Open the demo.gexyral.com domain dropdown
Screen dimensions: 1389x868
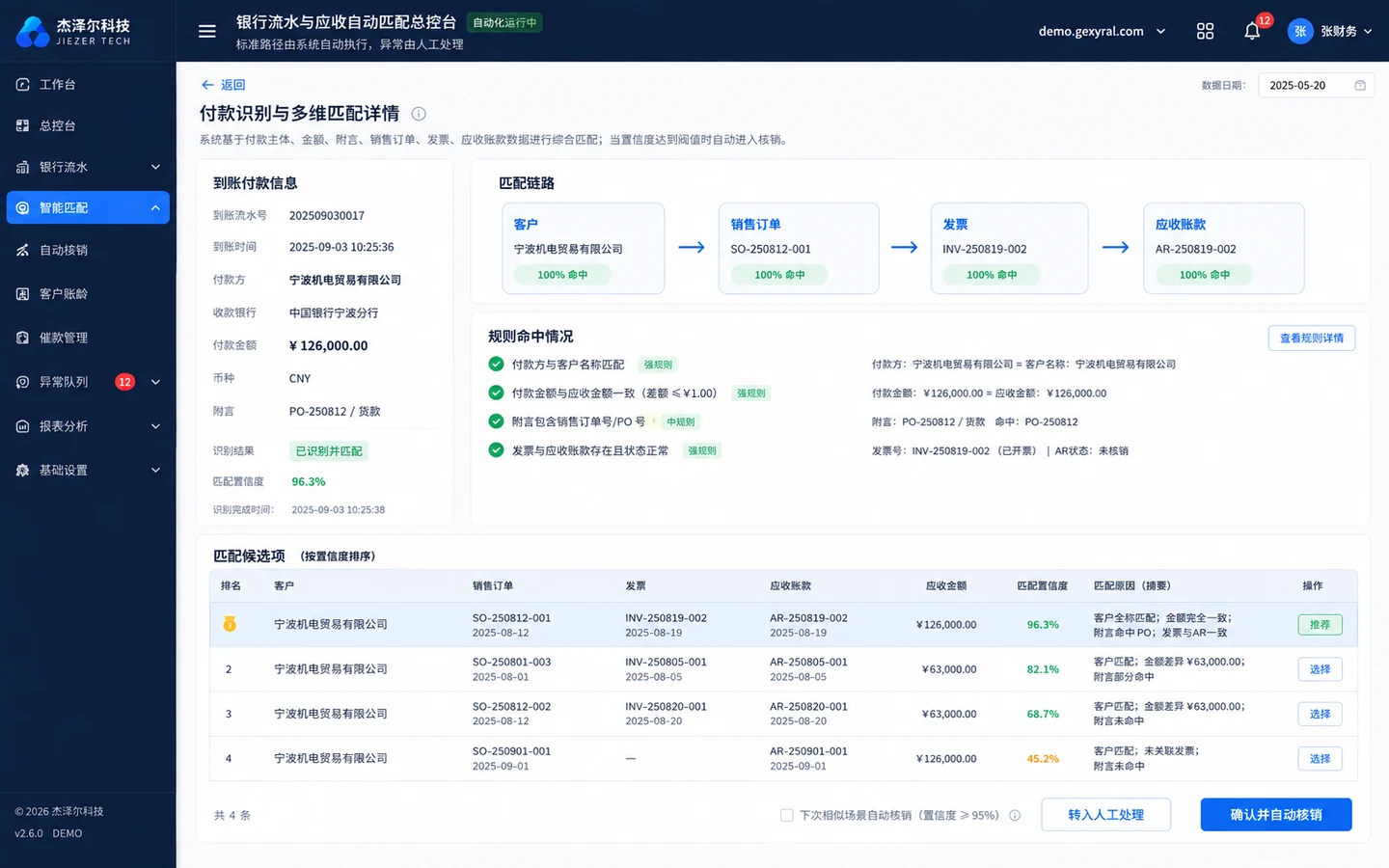[1102, 31]
